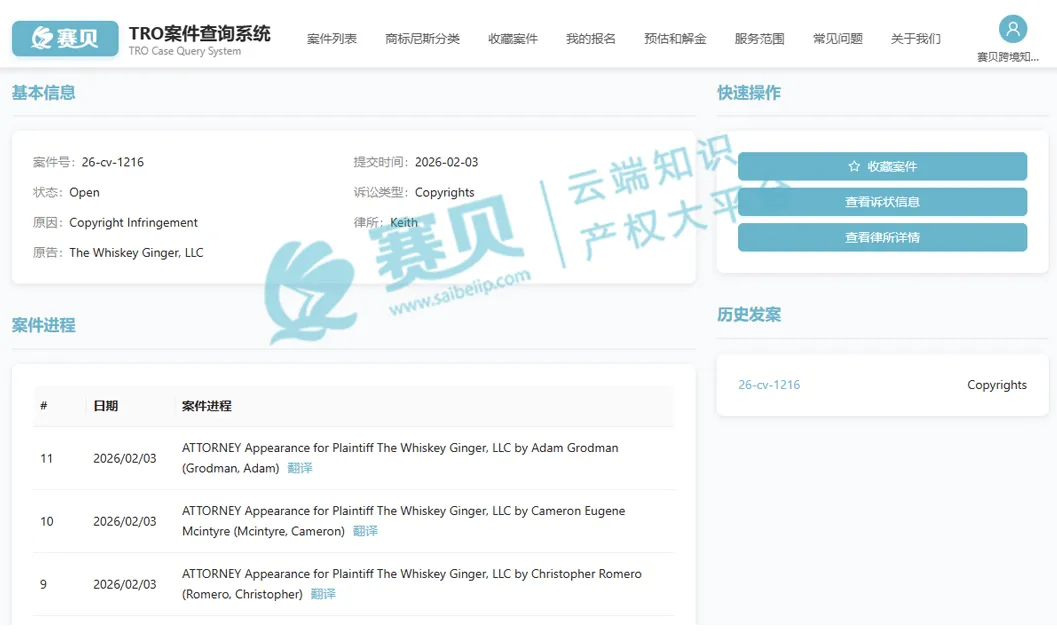Click the 案件进程 section heading
This screenshot has height=636, width=1057.
click(x=44, y=325)
